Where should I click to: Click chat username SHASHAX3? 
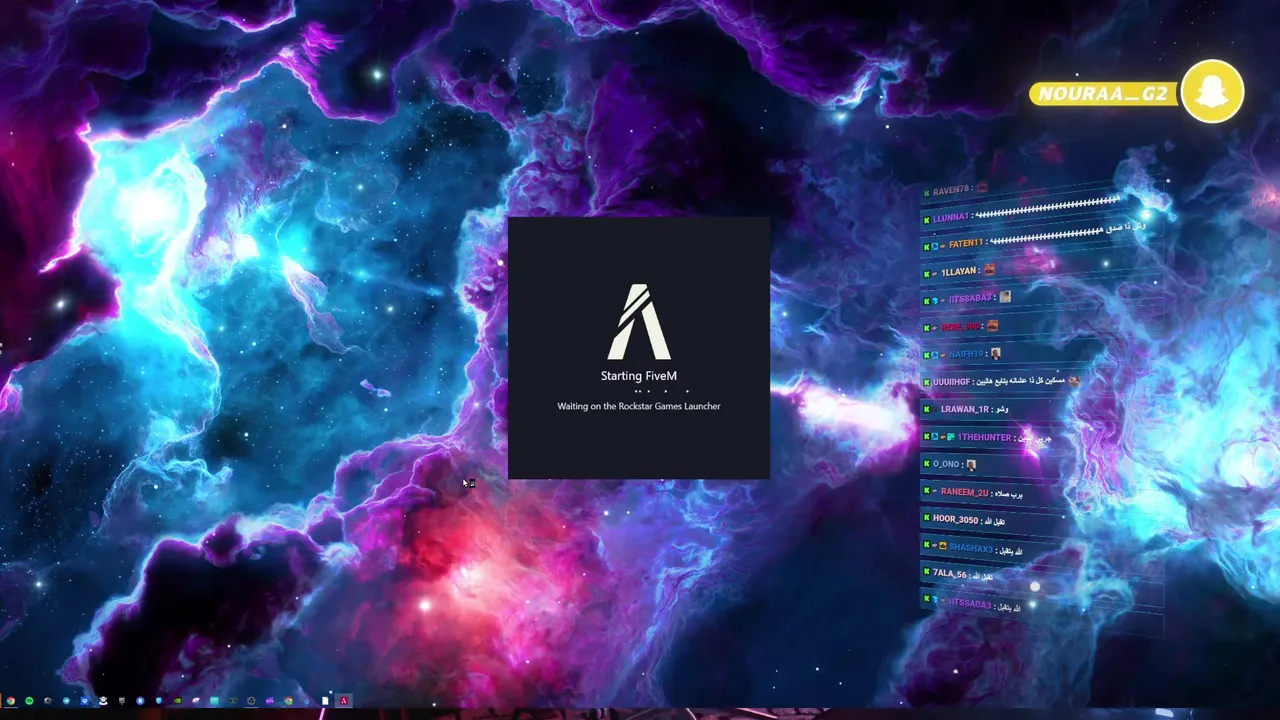pyautogui.click(x=971, y=548)
